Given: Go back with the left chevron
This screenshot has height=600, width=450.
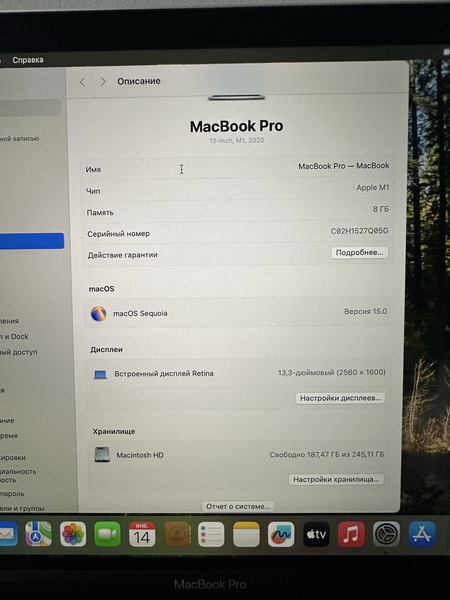Looking at the screenshot, I should point(82,82).
